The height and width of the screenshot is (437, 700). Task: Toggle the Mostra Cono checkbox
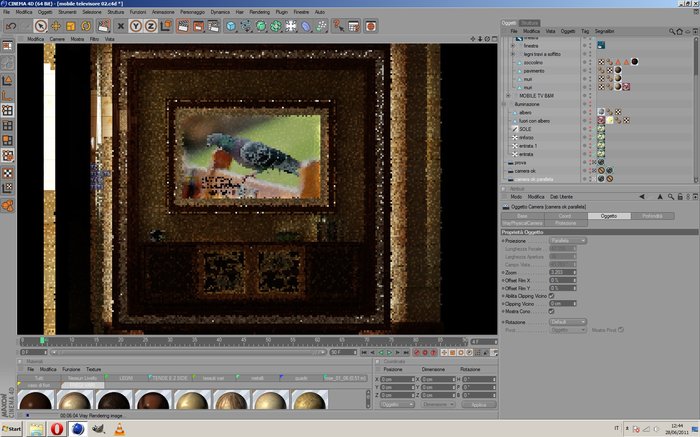click(551, 311)
